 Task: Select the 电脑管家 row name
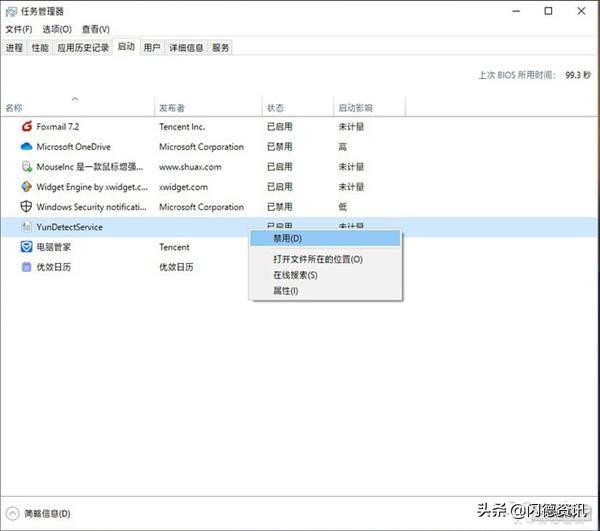54,247
